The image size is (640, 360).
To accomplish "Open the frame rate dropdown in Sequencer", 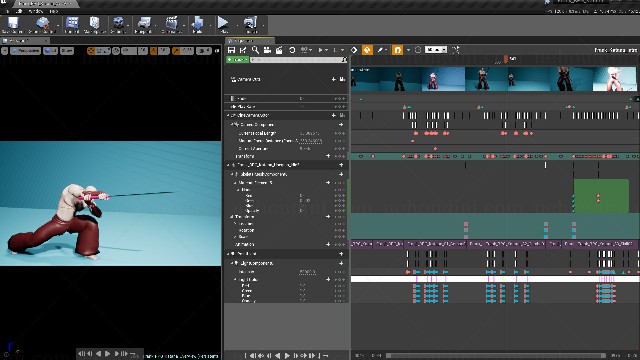I will pos(436,50).
